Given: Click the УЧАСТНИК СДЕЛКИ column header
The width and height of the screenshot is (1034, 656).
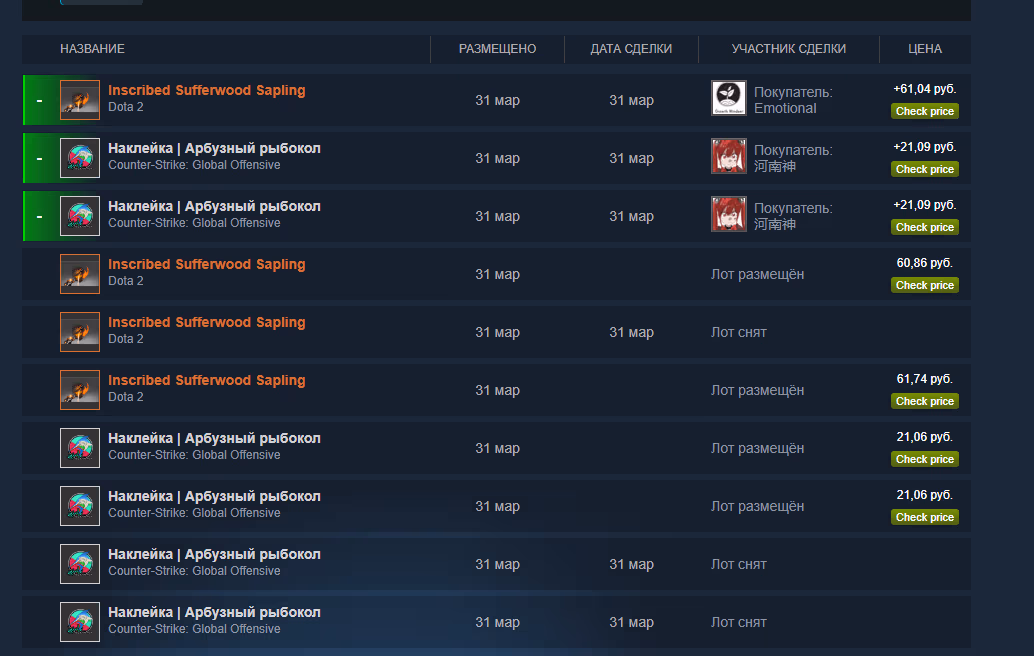Looking at the screenshot, I should coord(789,49).
